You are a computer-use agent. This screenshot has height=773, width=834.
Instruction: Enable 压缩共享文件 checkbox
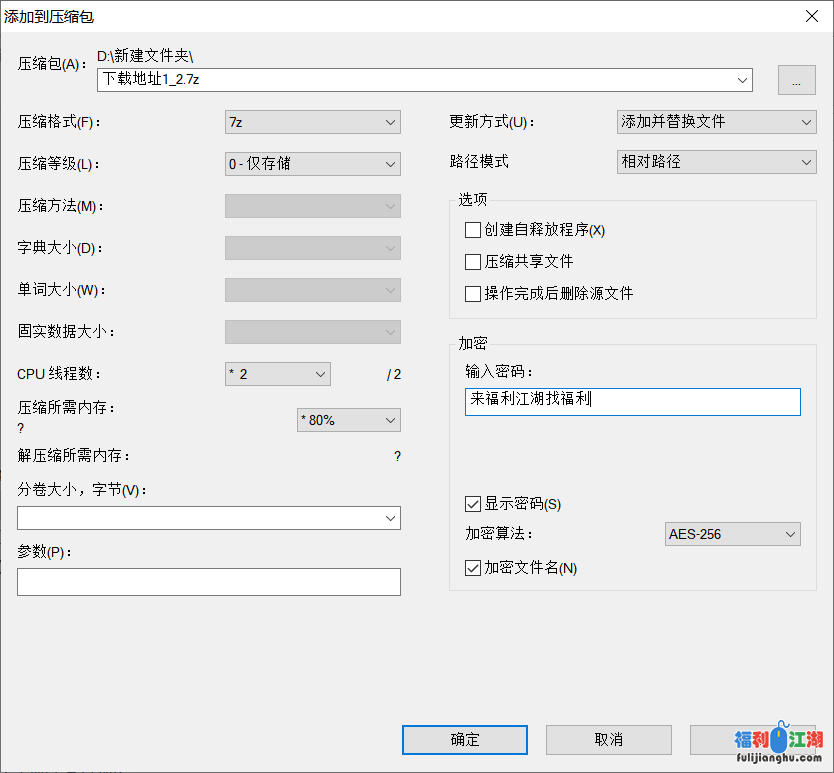click(472, 261)
